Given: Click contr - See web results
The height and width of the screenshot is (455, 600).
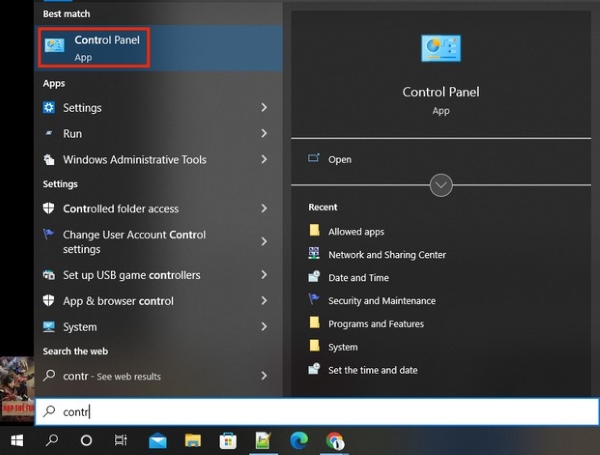Looking at the screenshot, I should pyautogui.click(x=158, y=375).
